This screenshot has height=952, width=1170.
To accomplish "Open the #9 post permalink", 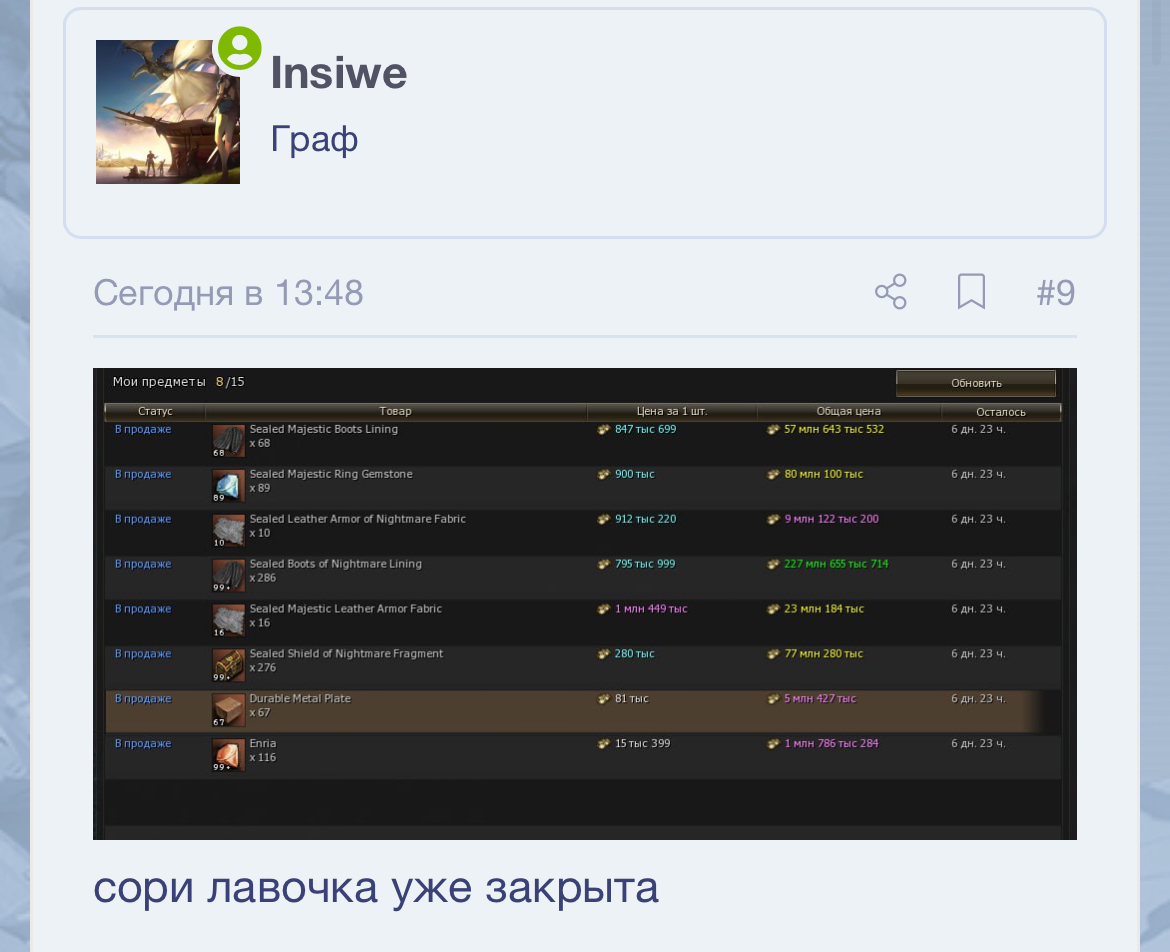I will [x=1055, y=292].
